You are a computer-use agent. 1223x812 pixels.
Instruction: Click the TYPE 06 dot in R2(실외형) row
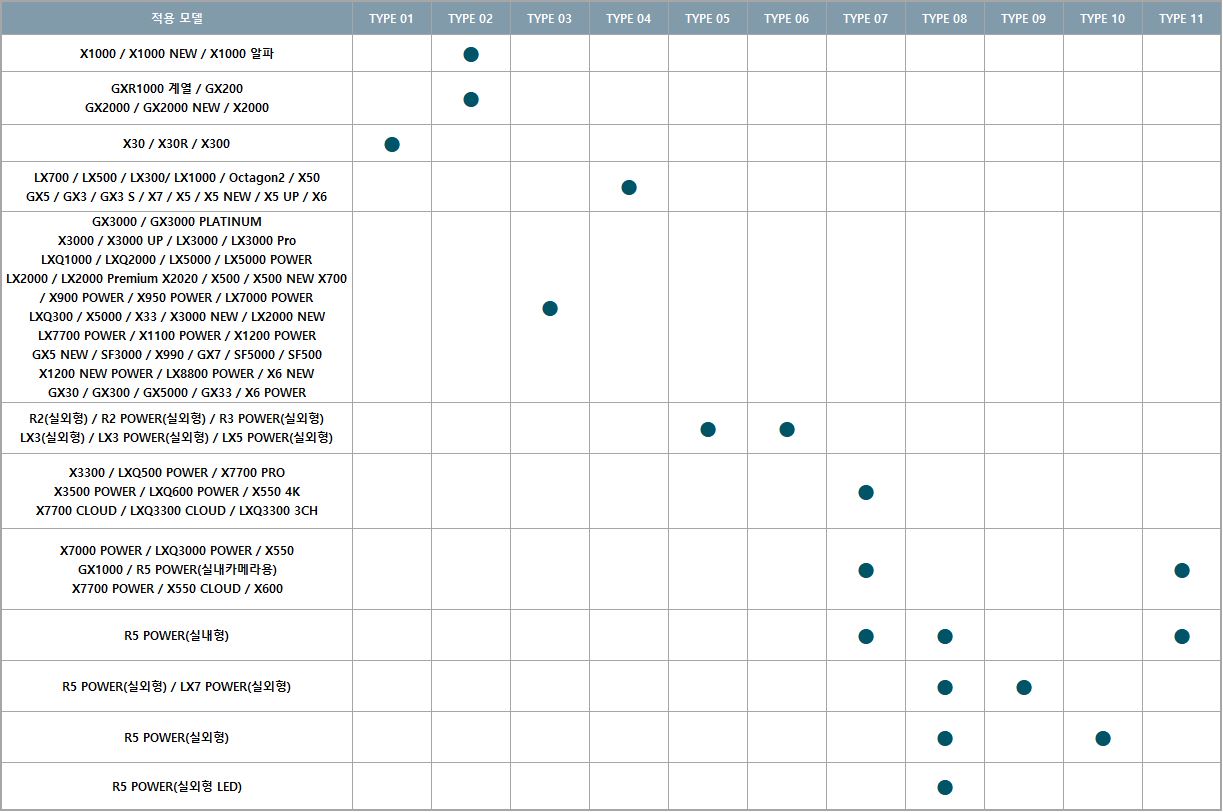(x=787, y=429)
